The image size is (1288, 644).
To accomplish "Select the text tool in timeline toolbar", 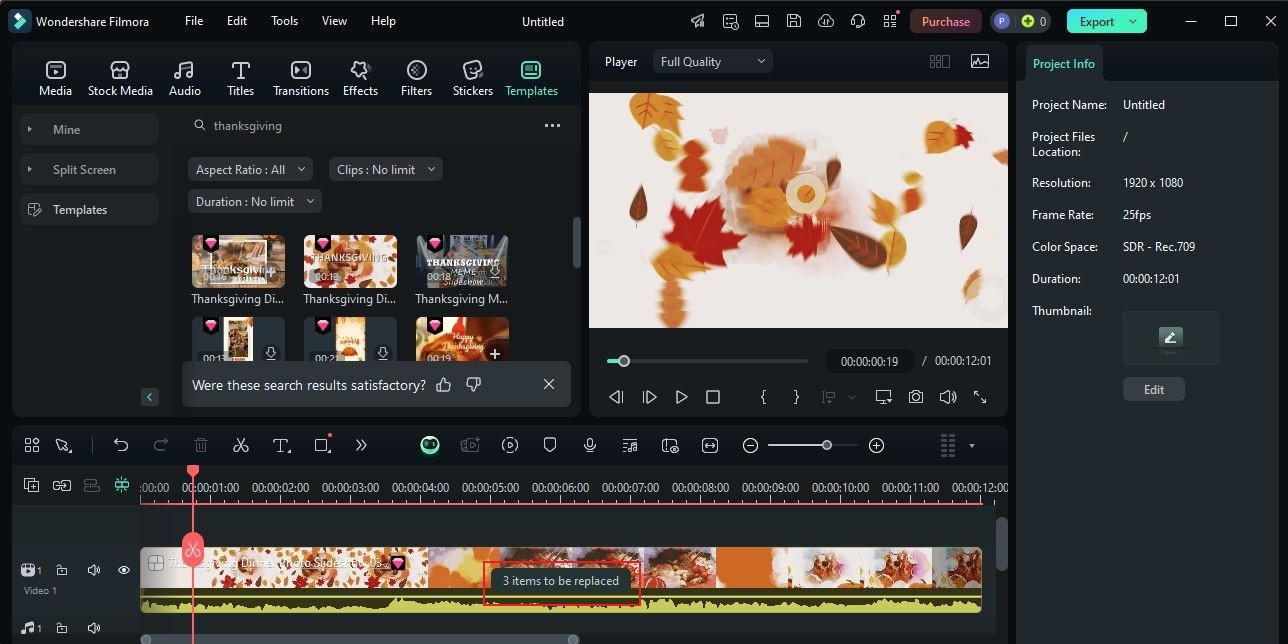I will [x=282, y=445].
